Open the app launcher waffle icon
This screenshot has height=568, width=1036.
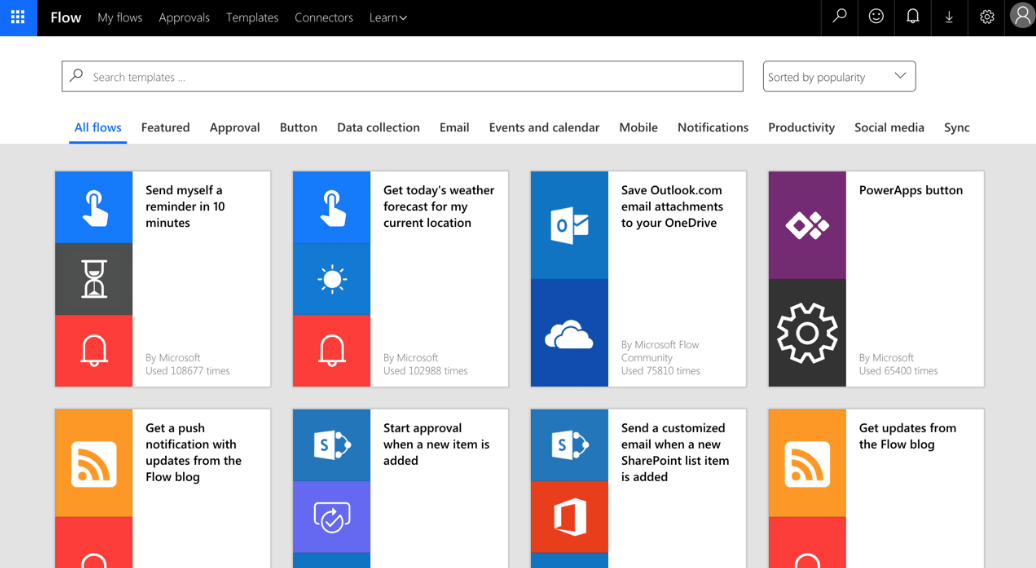[18, 18]
